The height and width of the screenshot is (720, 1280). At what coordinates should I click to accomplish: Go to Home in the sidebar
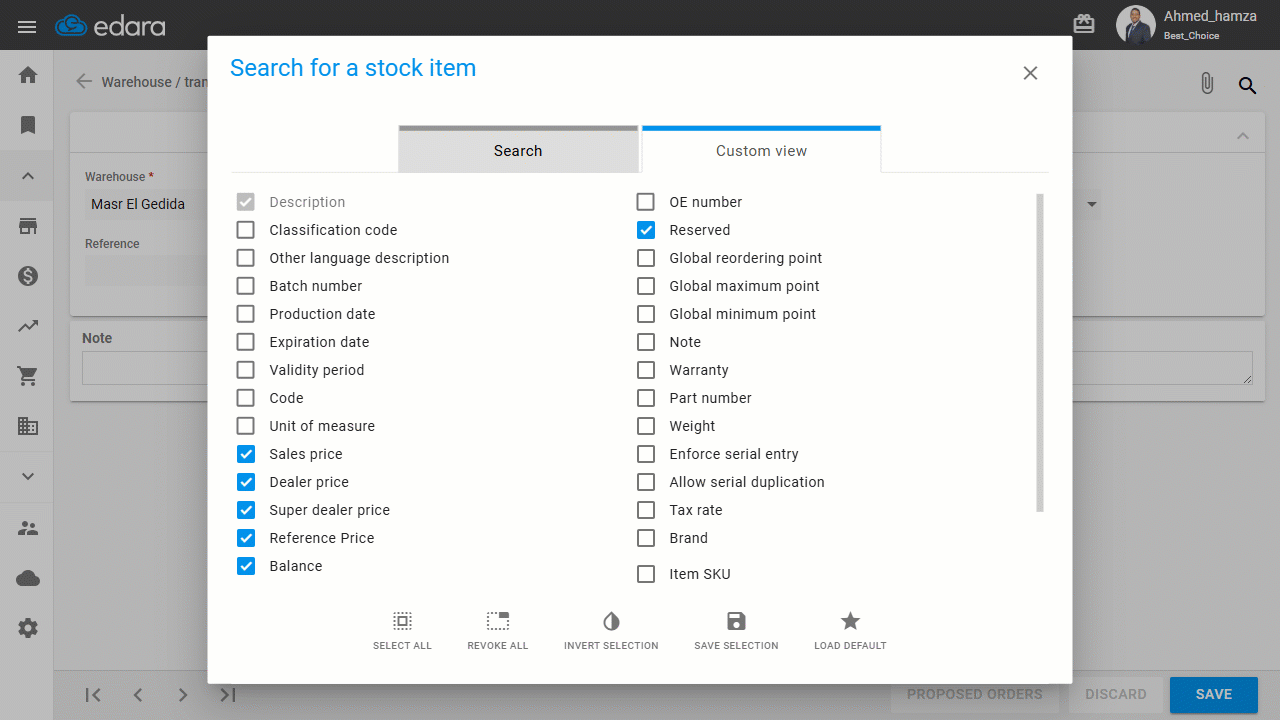pos(28,75)
